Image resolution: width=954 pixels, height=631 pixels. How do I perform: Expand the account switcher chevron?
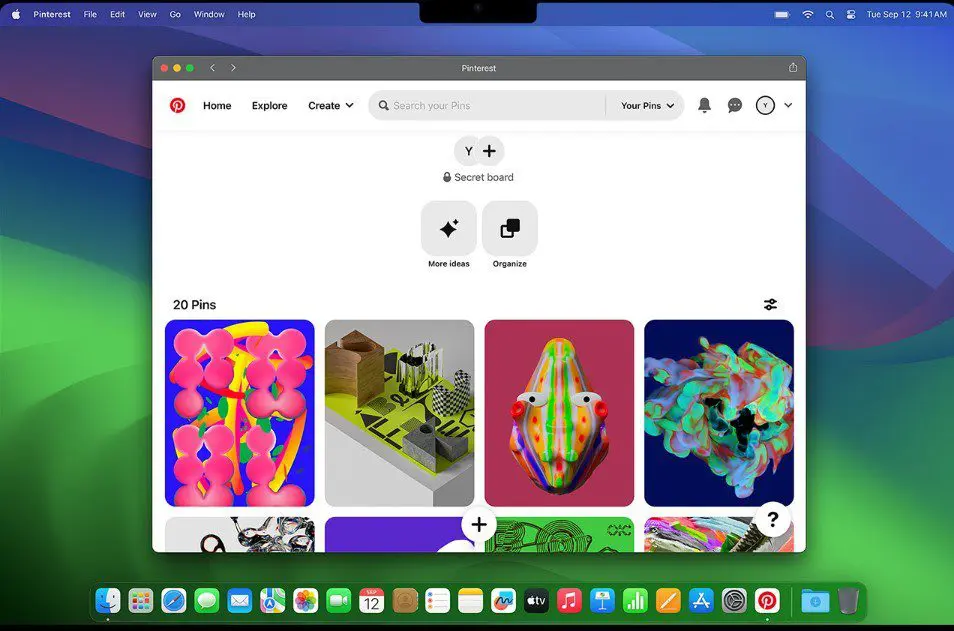pos(789,105)
